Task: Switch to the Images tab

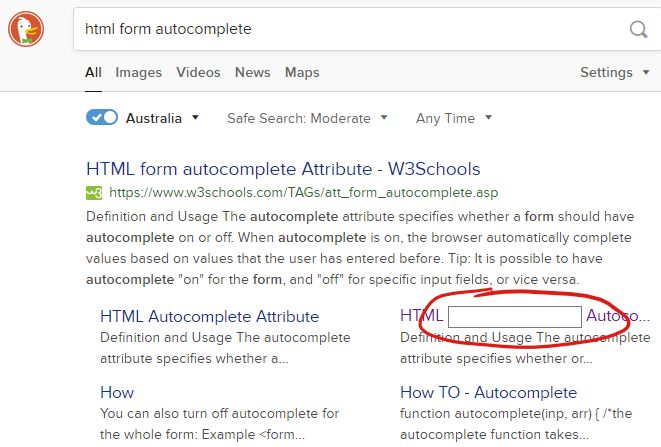Action: click(138, 72)
